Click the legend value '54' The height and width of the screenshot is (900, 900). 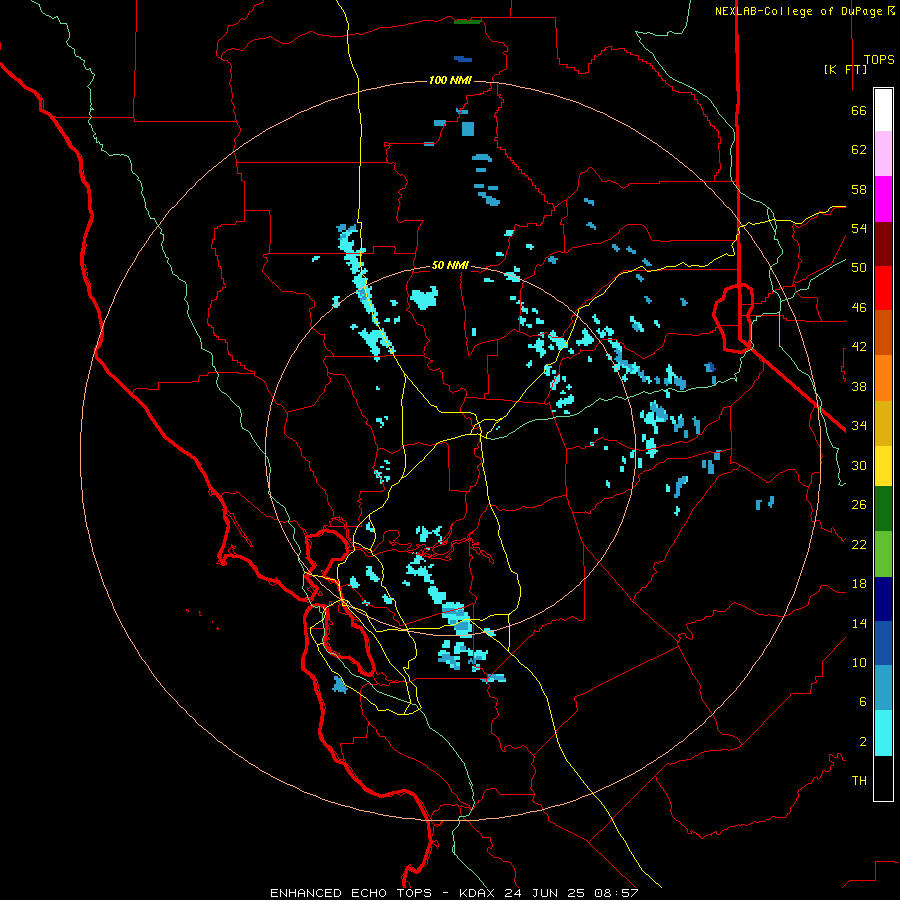click(859, 228)
